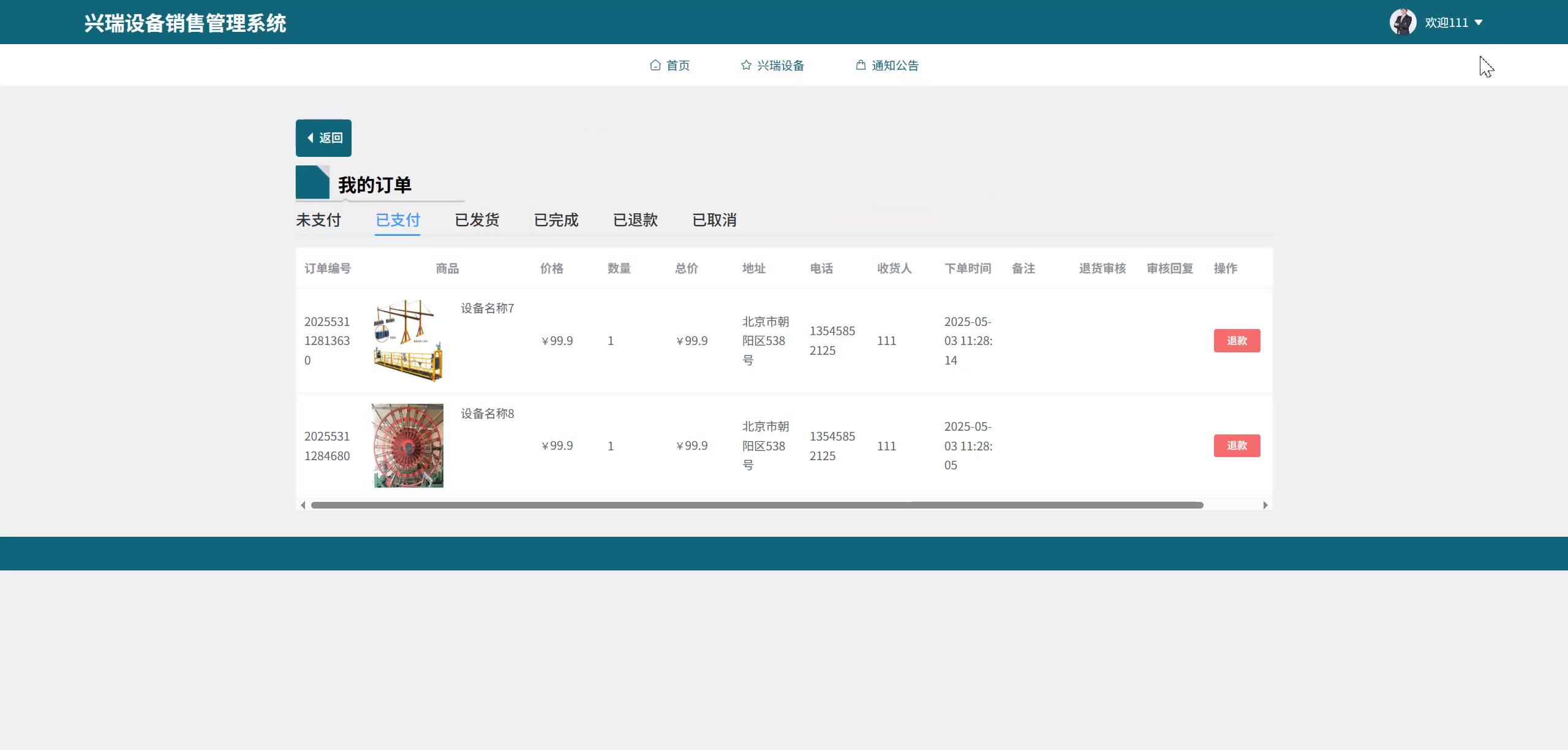Screen dimensions: 1568x750
Task: Click the 兴瑞设备销售管理系统 site title
Action: click(x=185, y=23)
